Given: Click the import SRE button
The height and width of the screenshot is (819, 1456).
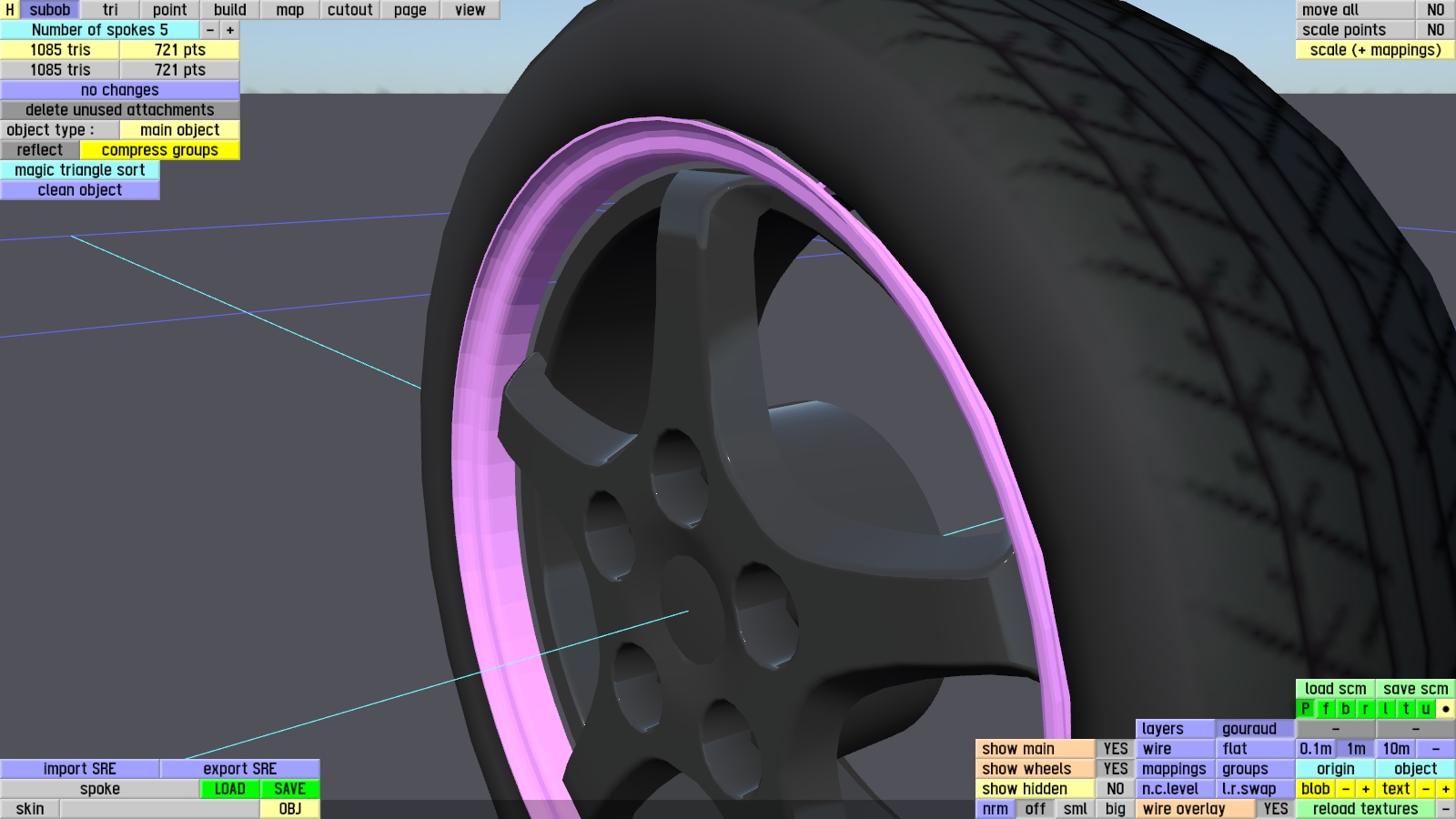Looking at the screenshot, I should pos(80,769).
